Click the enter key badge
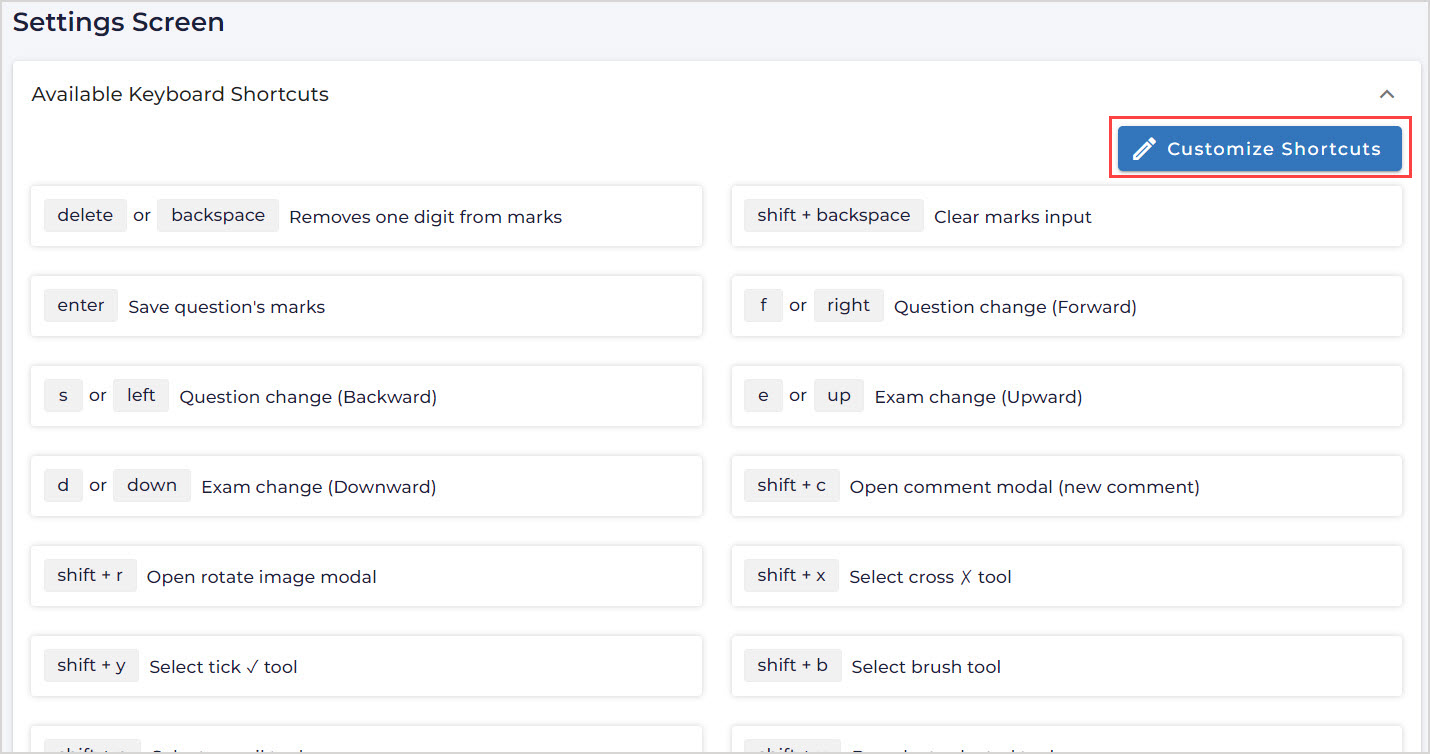 [81, 305]
